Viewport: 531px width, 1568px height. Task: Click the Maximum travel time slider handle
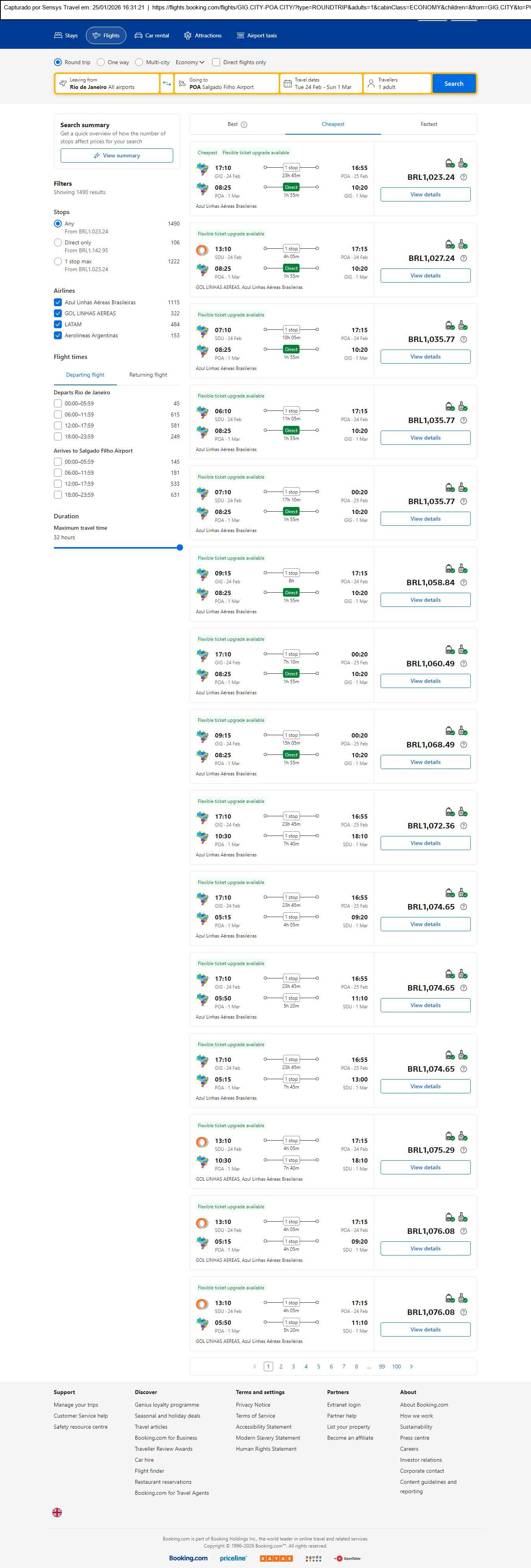coord(179,548)
